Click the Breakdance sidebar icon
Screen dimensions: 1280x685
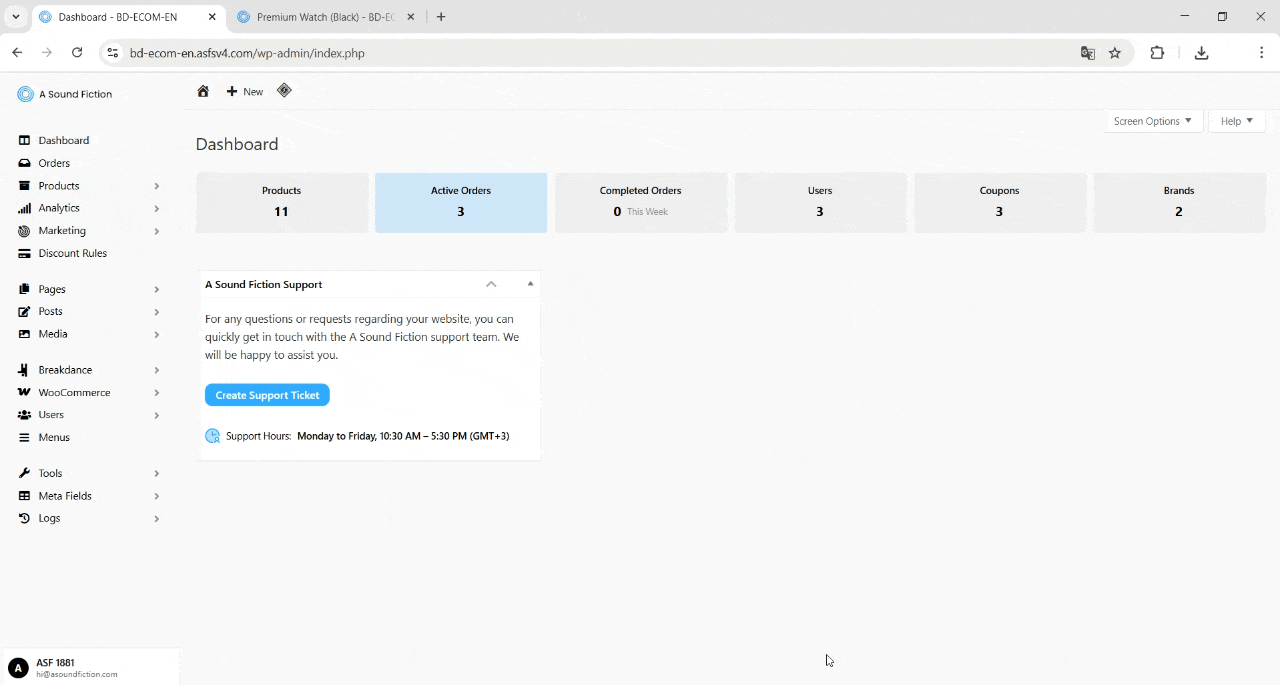(24, 369)
